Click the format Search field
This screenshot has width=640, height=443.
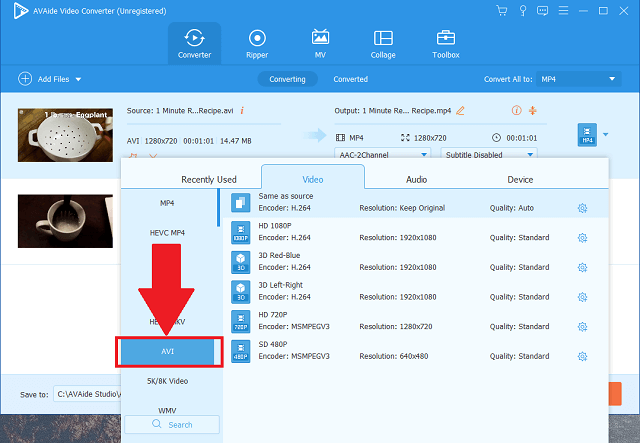[x=172, y=425]
